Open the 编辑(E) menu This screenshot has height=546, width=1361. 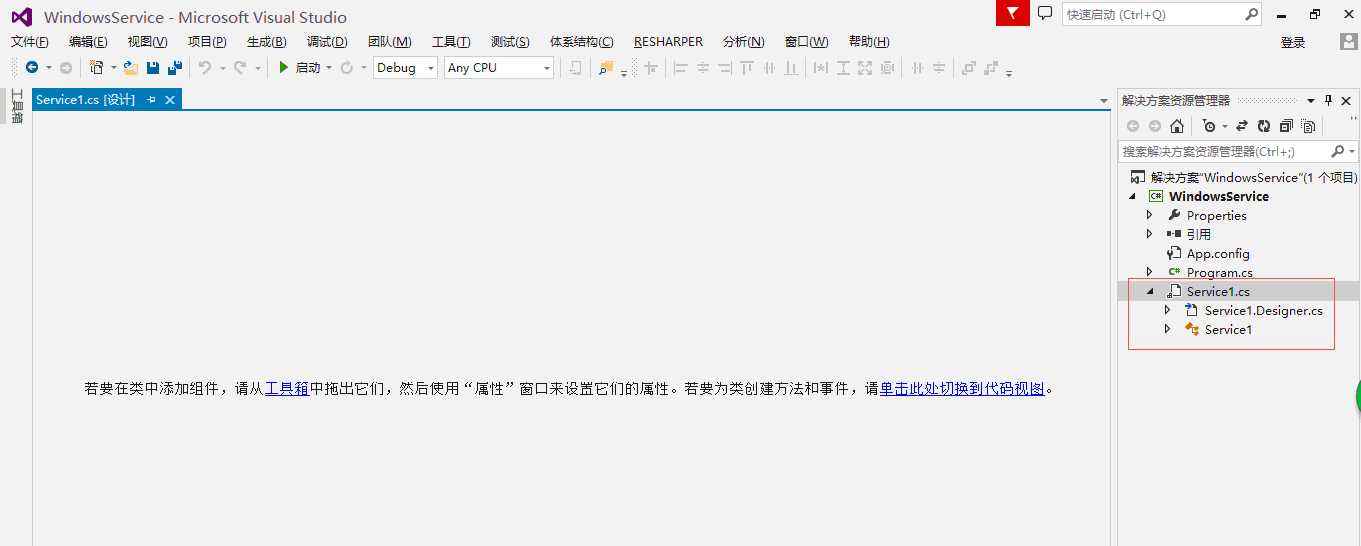(x=88, y=41)
